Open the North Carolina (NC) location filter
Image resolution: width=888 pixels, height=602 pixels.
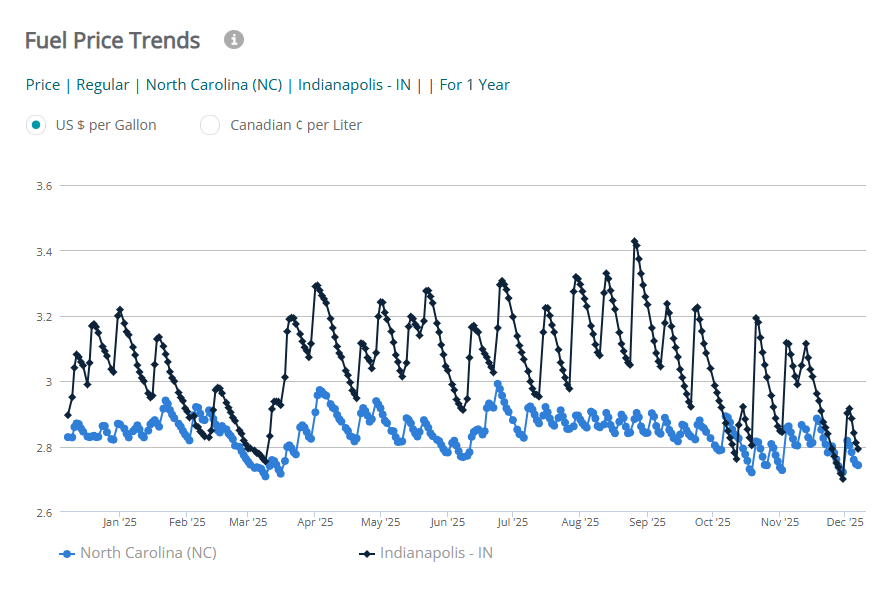[212, 85]
